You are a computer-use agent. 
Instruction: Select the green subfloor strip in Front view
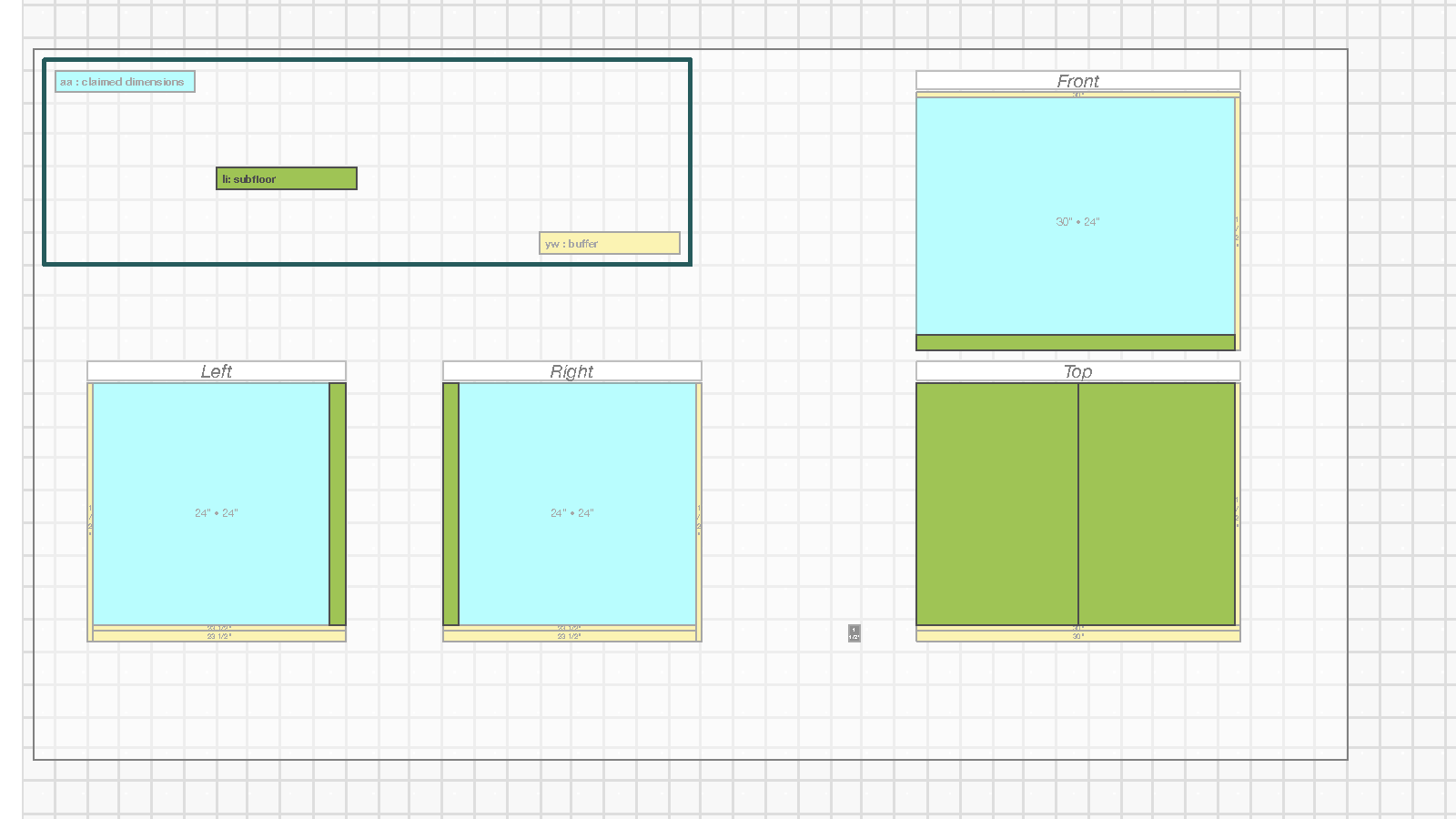tap(1076, 342)
